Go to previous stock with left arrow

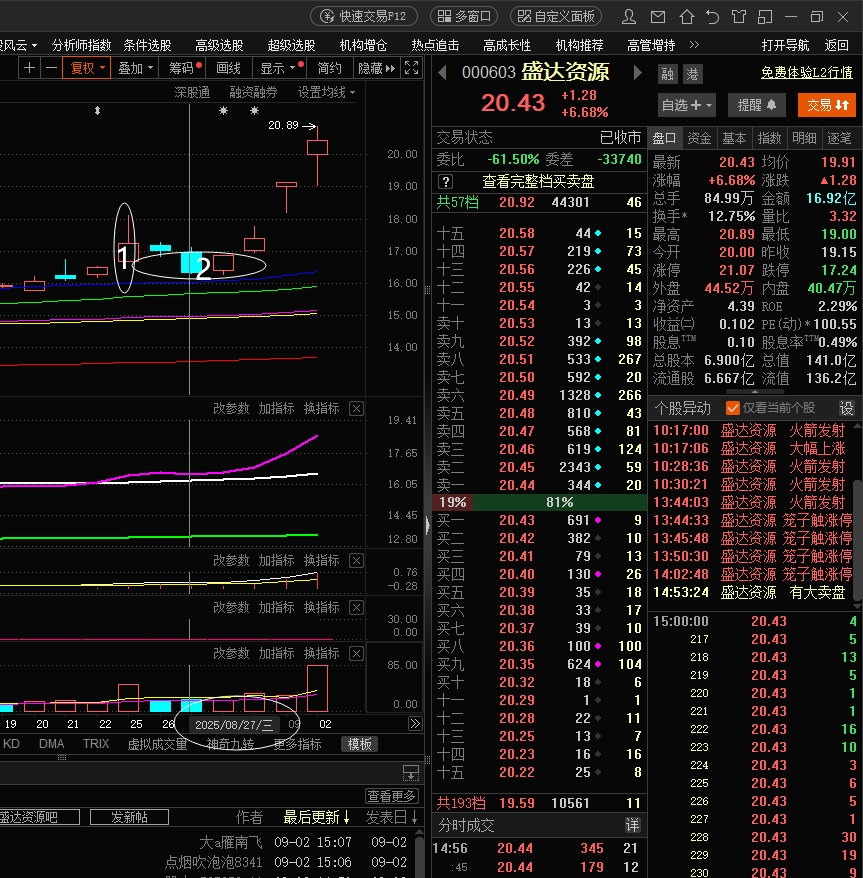(442, 73)
